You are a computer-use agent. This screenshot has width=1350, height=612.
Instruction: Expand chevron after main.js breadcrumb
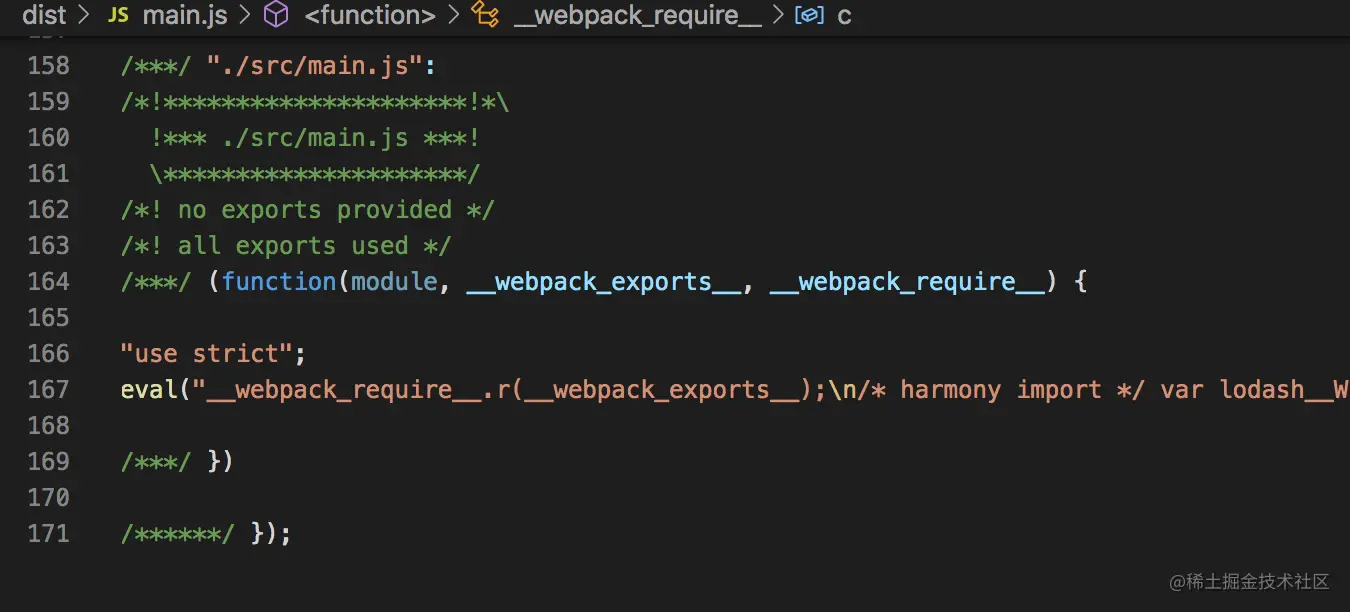coord(246,15)
